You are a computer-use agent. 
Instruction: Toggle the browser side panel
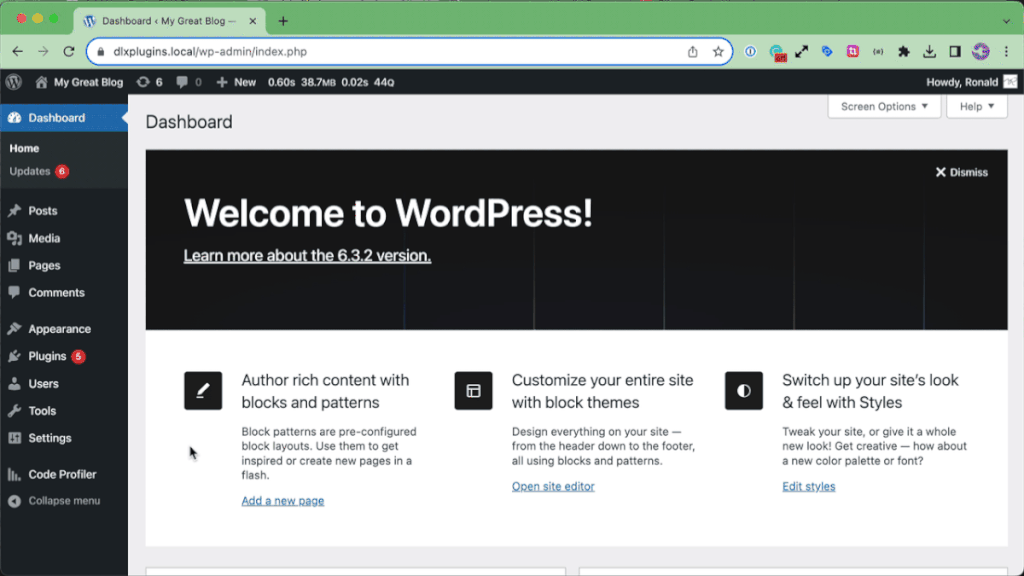click(x=955, y=52)
